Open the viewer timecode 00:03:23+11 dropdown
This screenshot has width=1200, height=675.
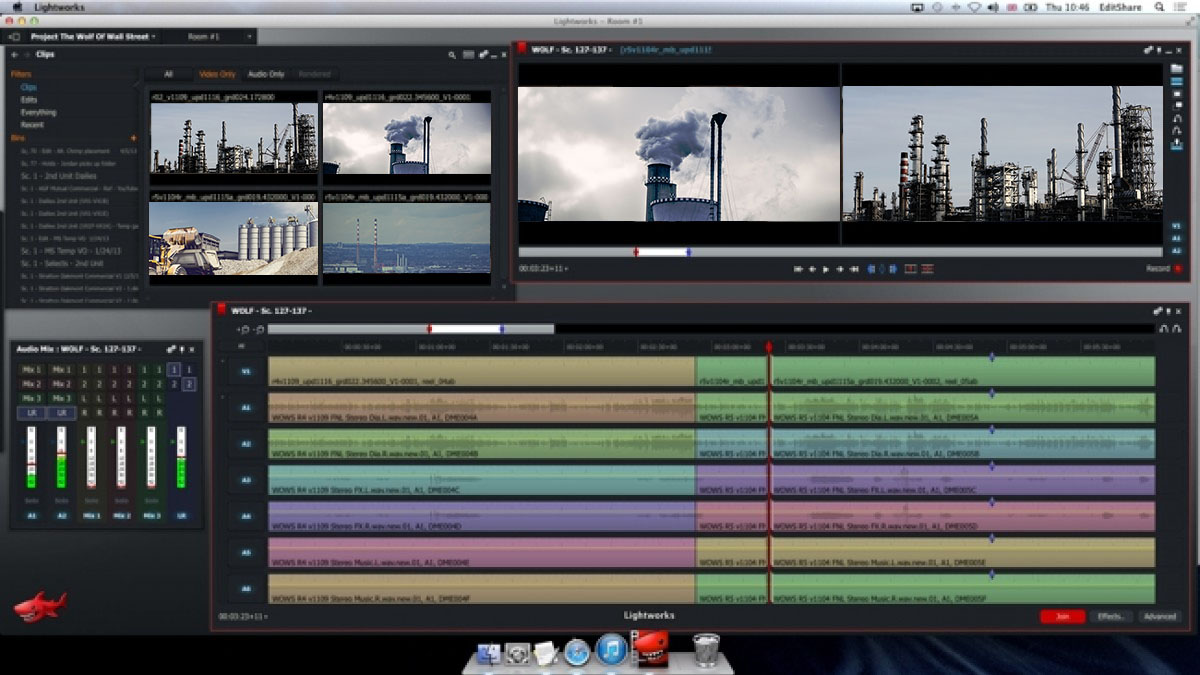tap(544, 269)
